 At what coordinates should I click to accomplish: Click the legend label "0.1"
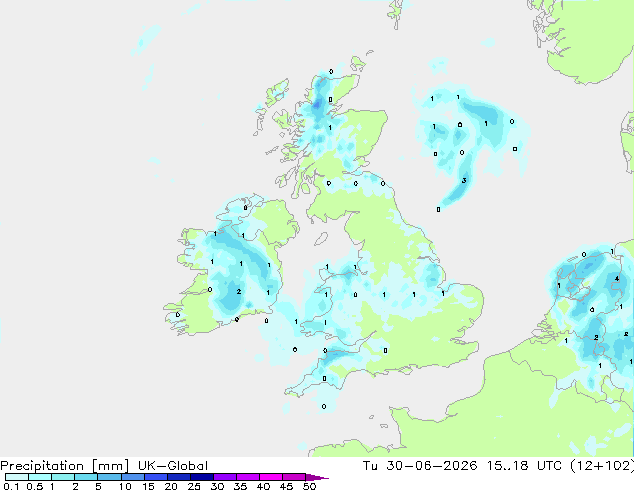[11, 486]
